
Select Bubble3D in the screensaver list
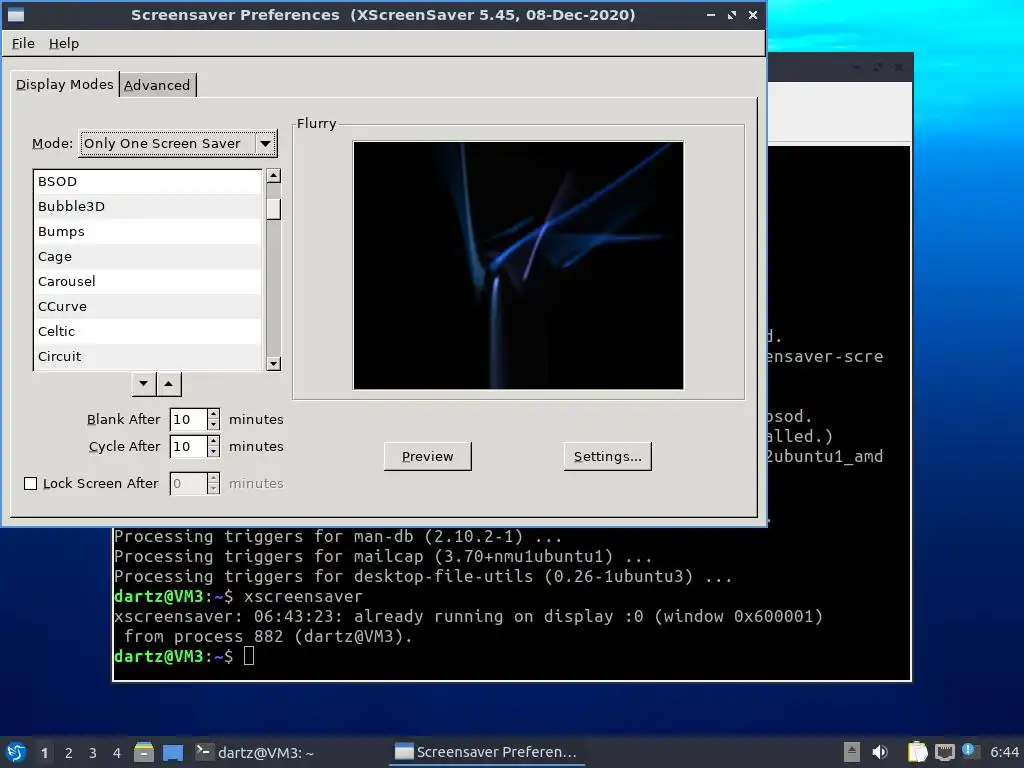click(148, 206)
